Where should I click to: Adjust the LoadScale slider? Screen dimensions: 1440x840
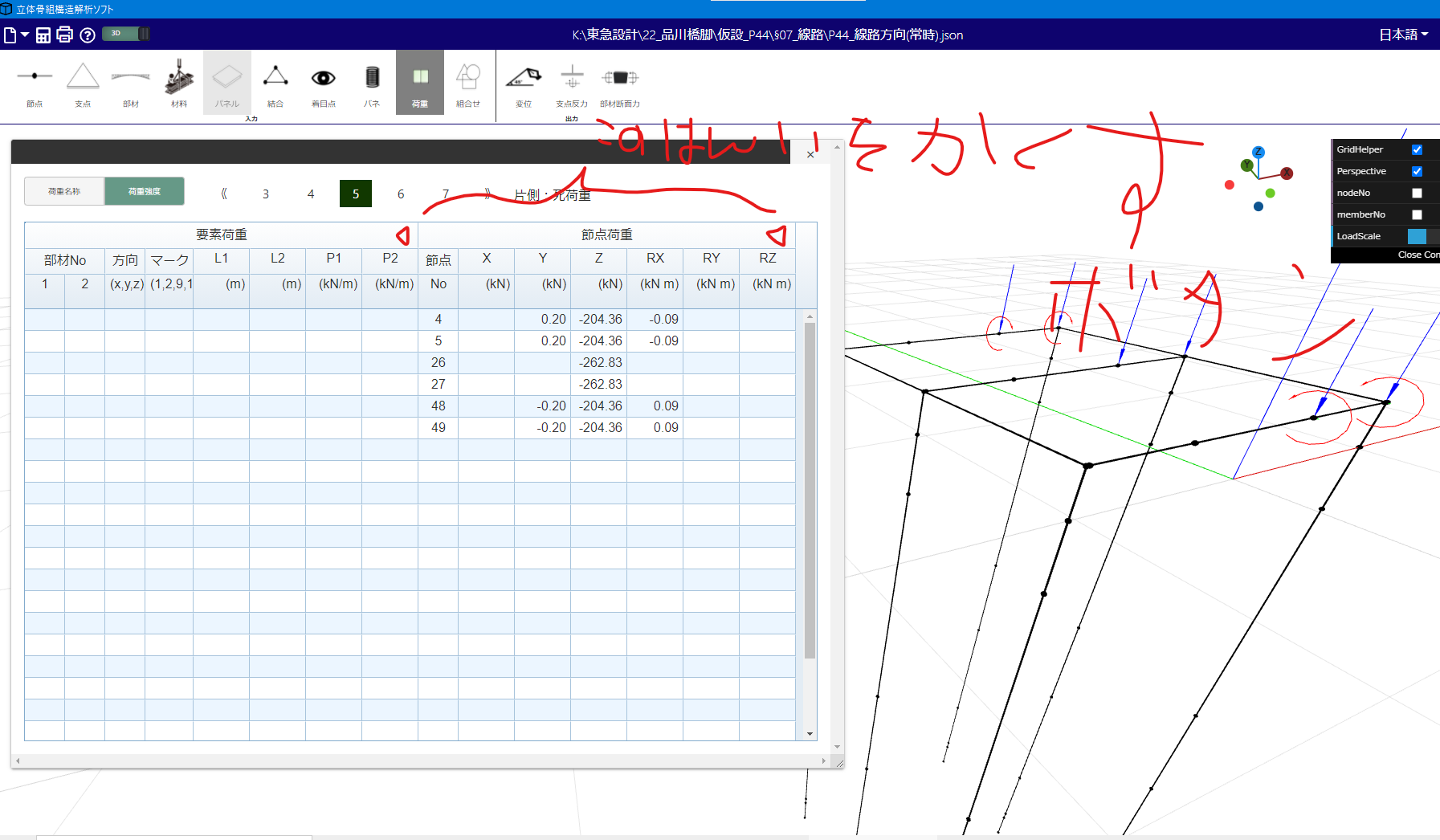[x=1423, y=236]
